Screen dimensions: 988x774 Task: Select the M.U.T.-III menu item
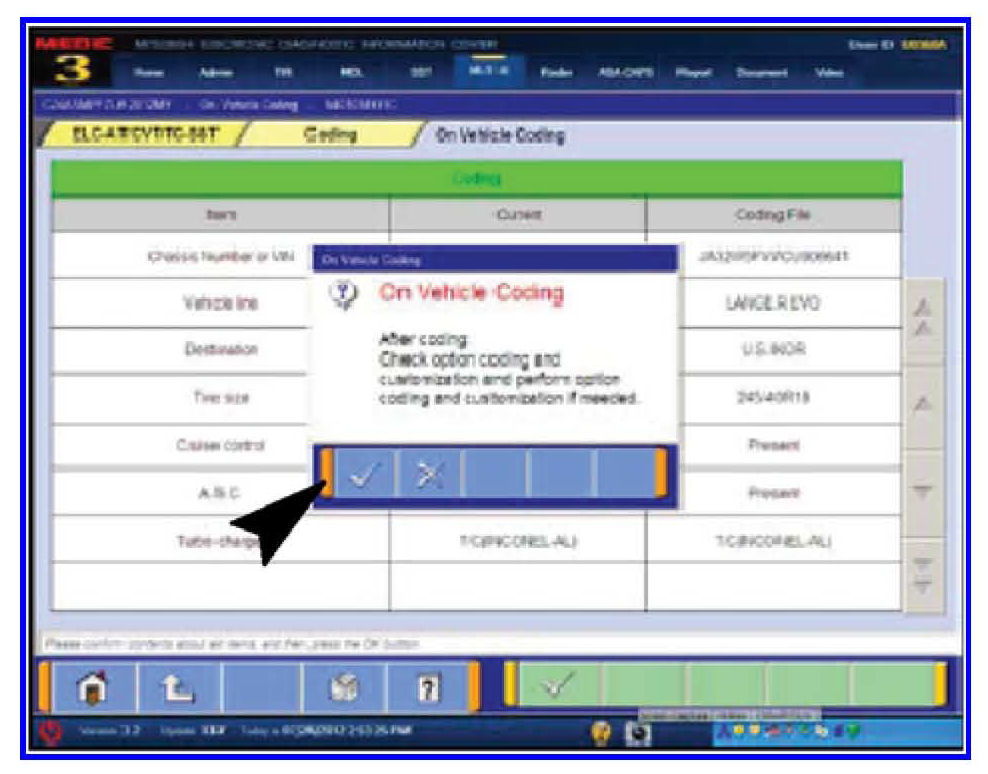(488, 71)
